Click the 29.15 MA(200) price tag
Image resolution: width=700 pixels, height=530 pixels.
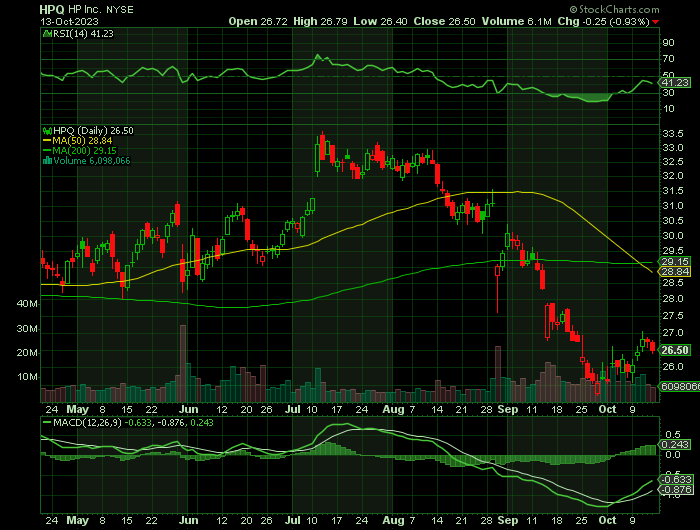coord(675,262)
